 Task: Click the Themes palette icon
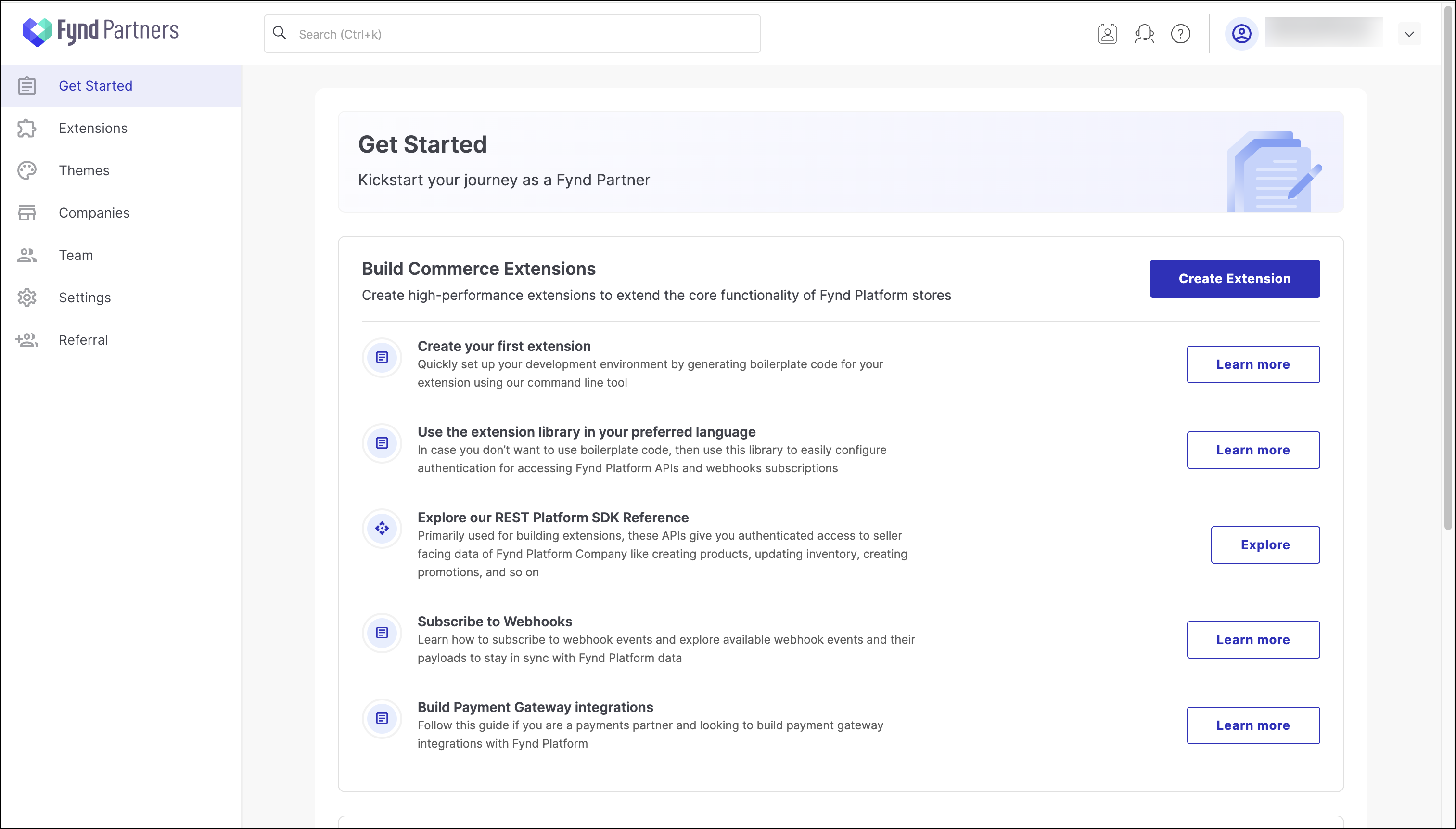(27, 170)
